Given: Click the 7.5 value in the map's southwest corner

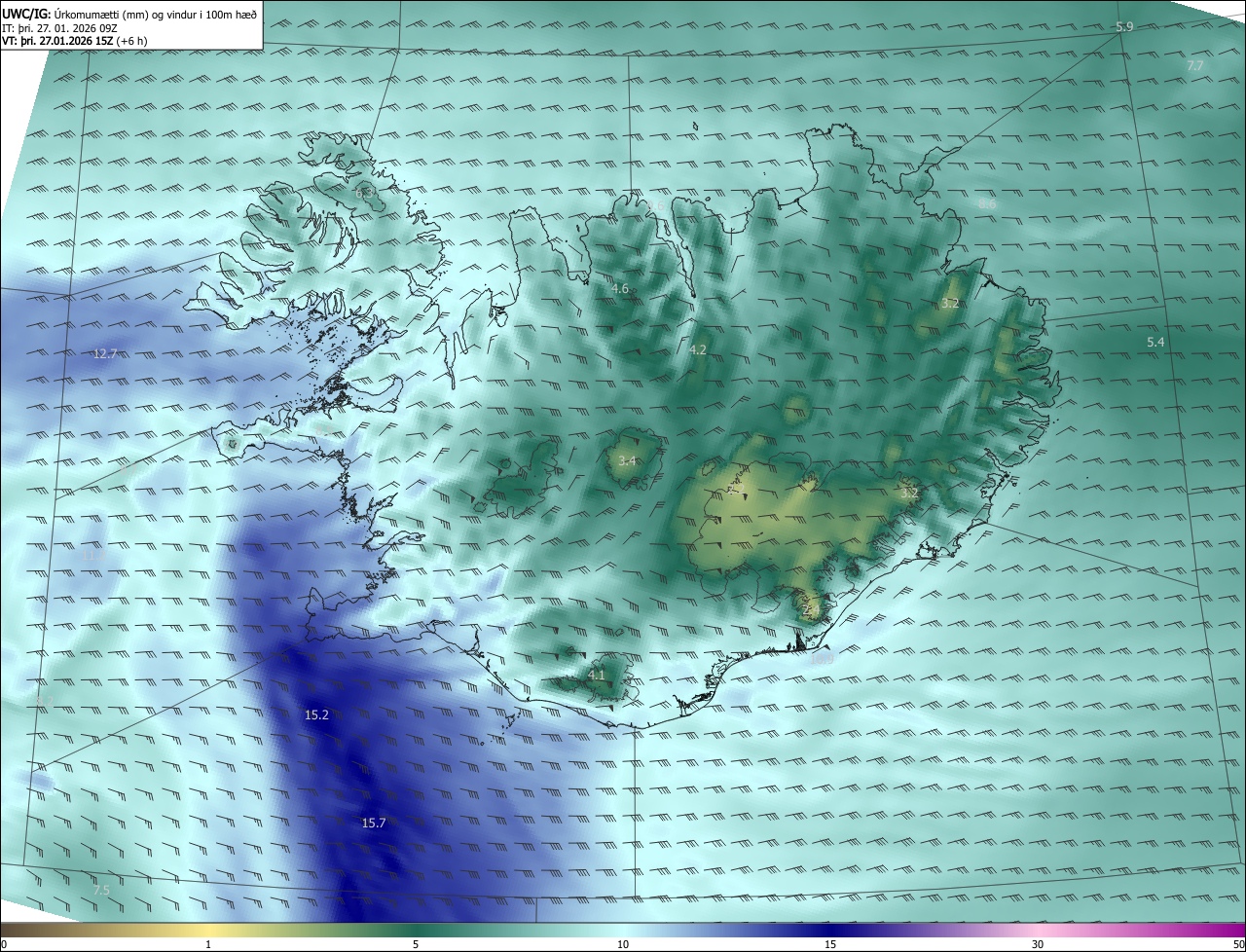Looking at the screenshot, I should pyautogui.click(x=101, y=890).
